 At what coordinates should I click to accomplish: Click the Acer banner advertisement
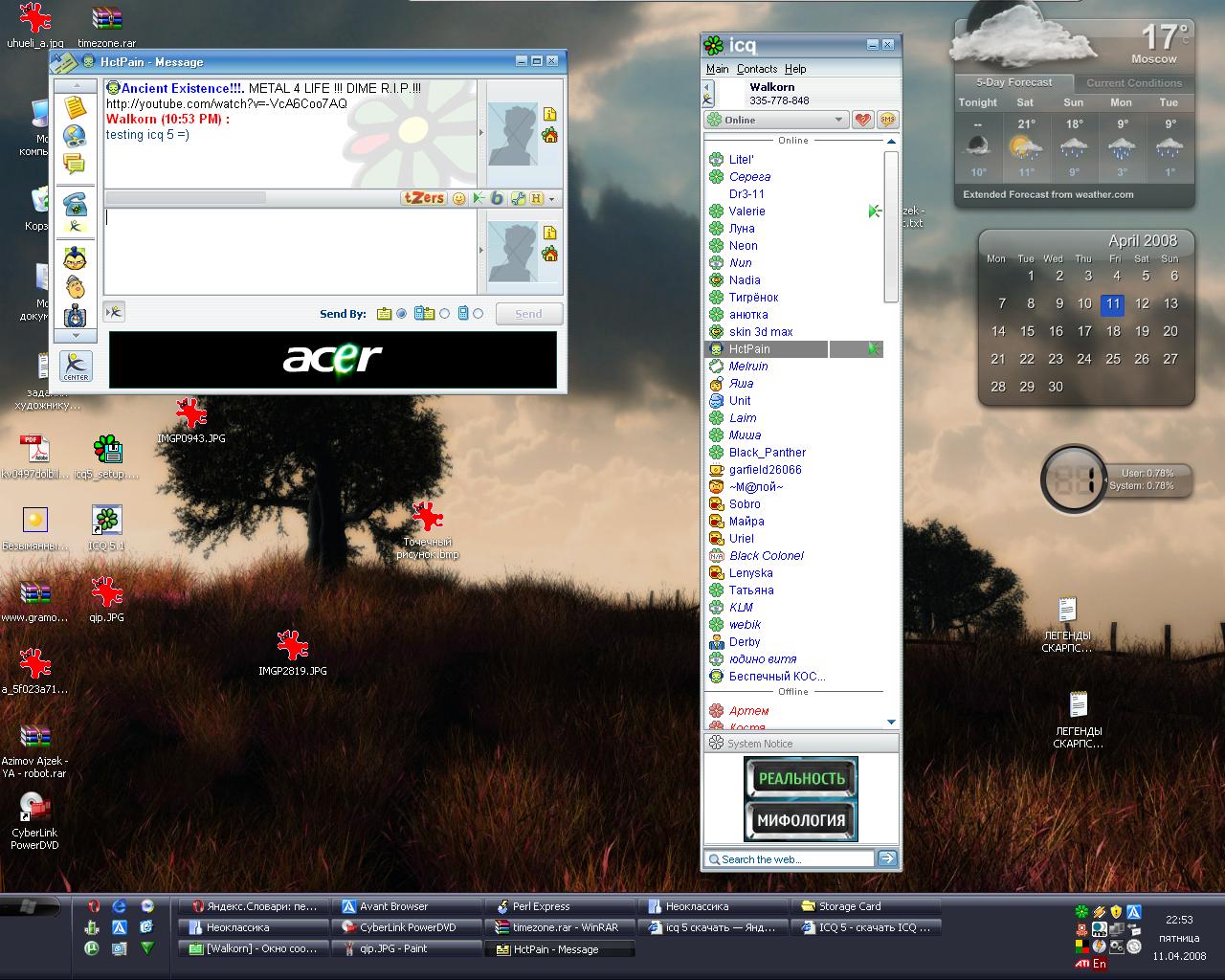pyautogui.click(x=333, y=359)
